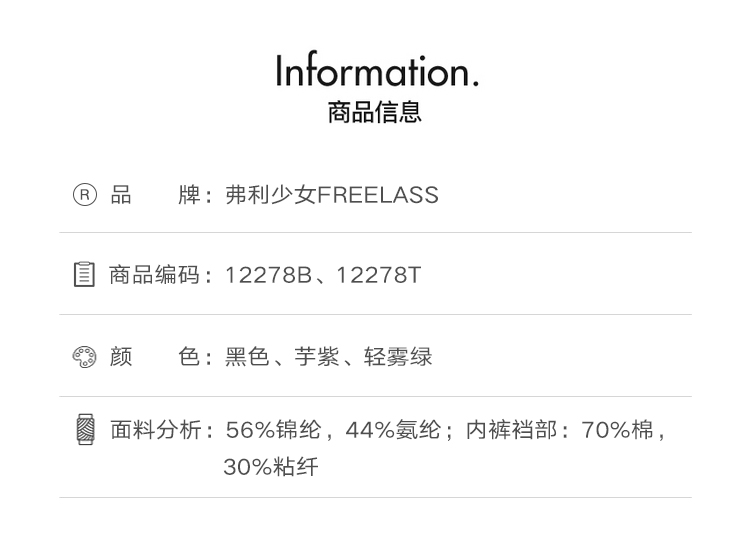This screenshot has width=750, height=538.
Task: Select product code 12278T
Action: point(379,275)
